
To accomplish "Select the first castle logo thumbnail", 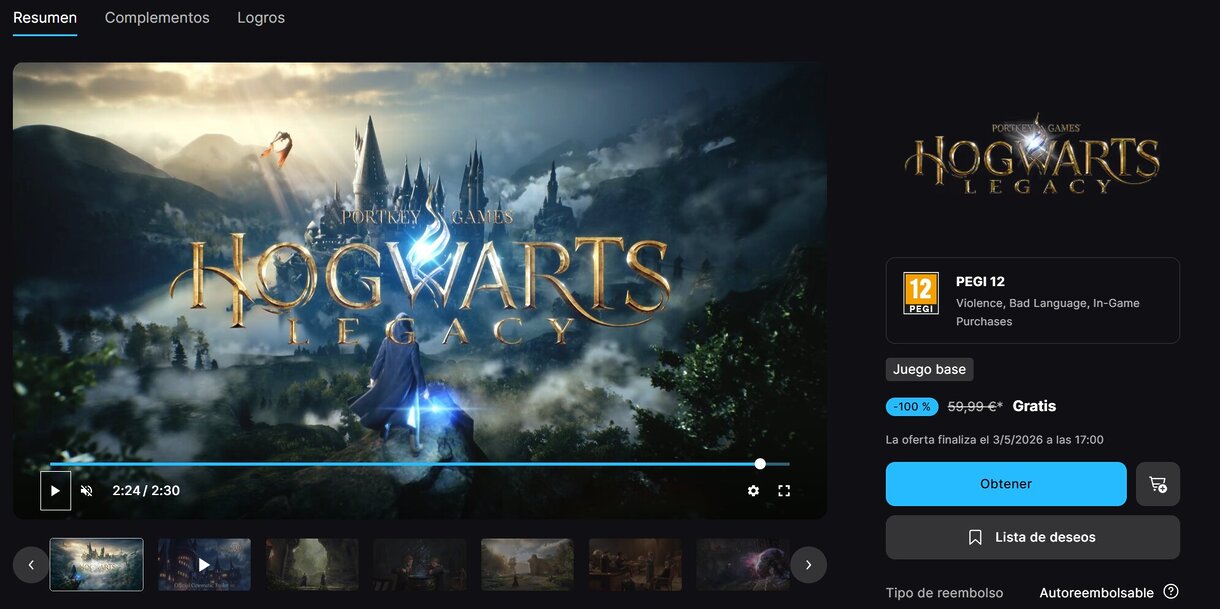I will 97,565.
